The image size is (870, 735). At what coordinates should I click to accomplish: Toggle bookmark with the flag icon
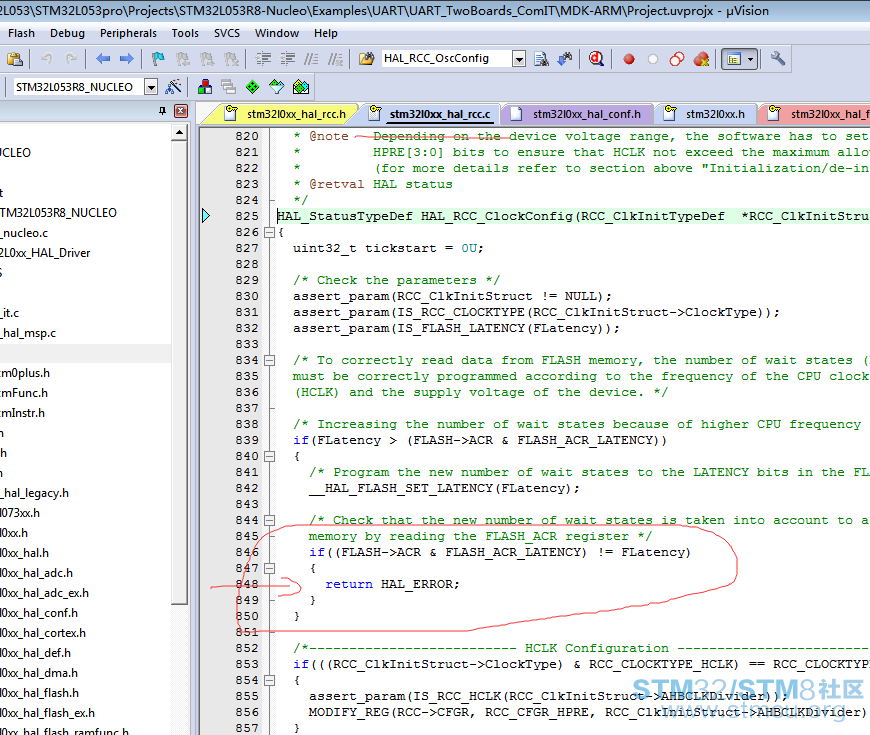point(159,59)
